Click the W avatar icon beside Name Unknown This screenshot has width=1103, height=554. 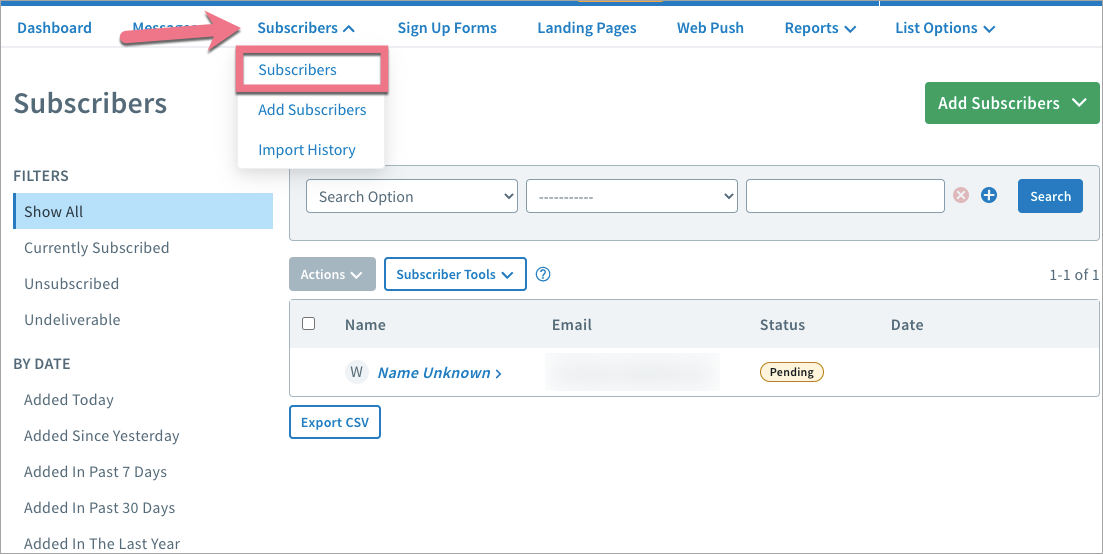(356, 372)
